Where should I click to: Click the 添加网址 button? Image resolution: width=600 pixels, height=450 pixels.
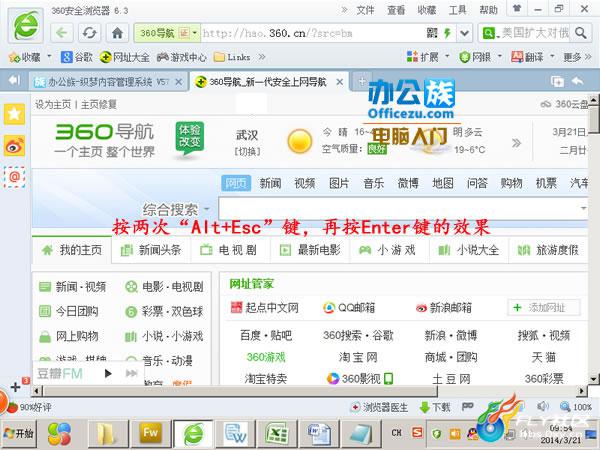[544, 307]
